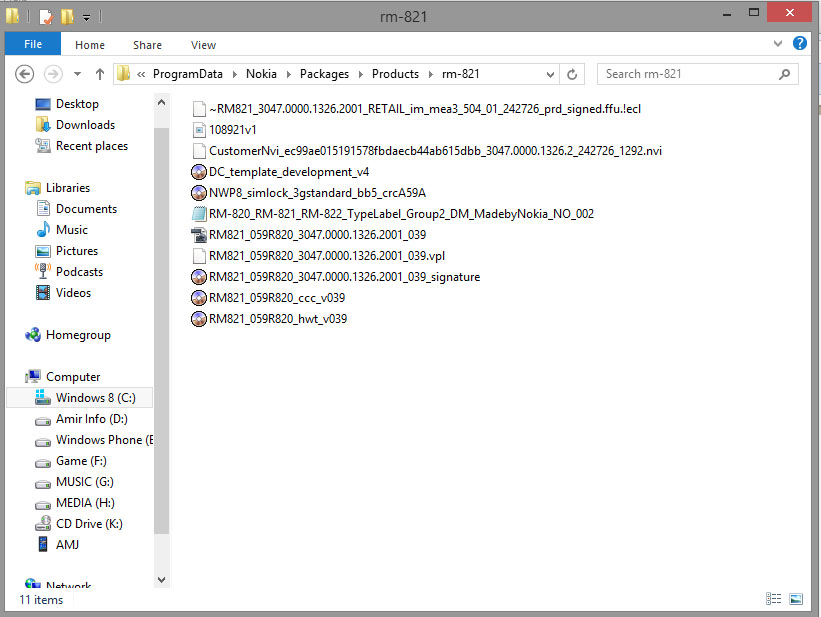Select the CustomerNvi .nvi file icon
Image resolution: width=821 pixels, height=617 pixels.
[x=199, y=151]
